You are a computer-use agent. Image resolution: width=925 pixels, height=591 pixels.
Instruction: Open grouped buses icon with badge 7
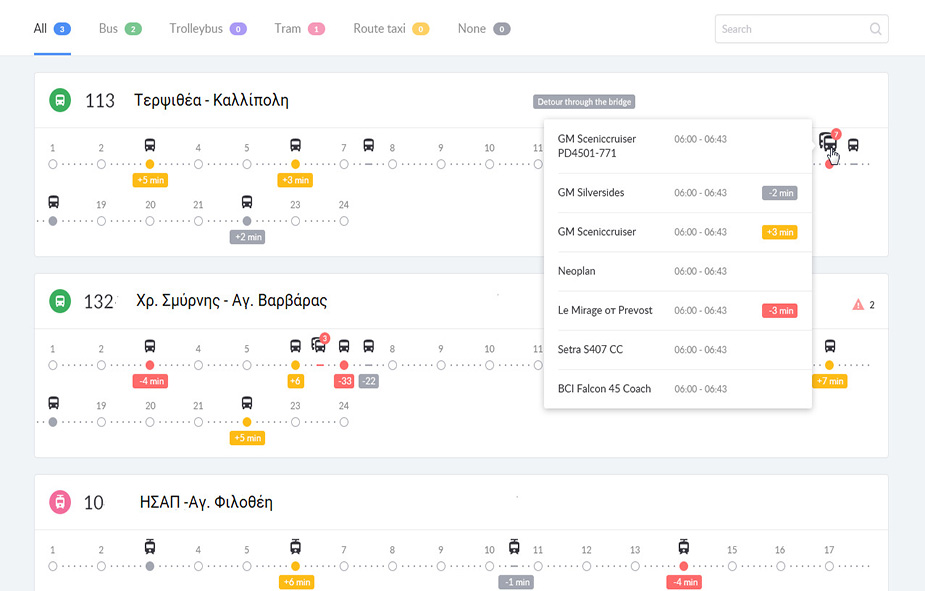tap(828, 143)
